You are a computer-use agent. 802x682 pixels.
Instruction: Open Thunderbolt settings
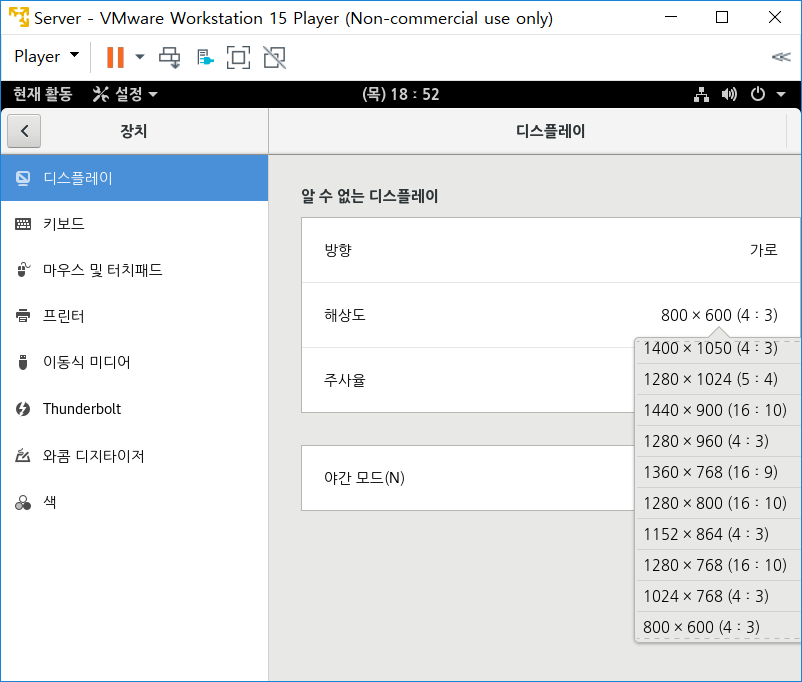tap(135, 409)
